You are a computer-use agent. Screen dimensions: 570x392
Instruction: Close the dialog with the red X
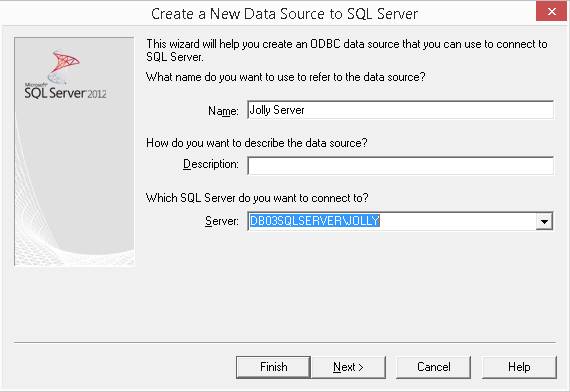point(551,11)
